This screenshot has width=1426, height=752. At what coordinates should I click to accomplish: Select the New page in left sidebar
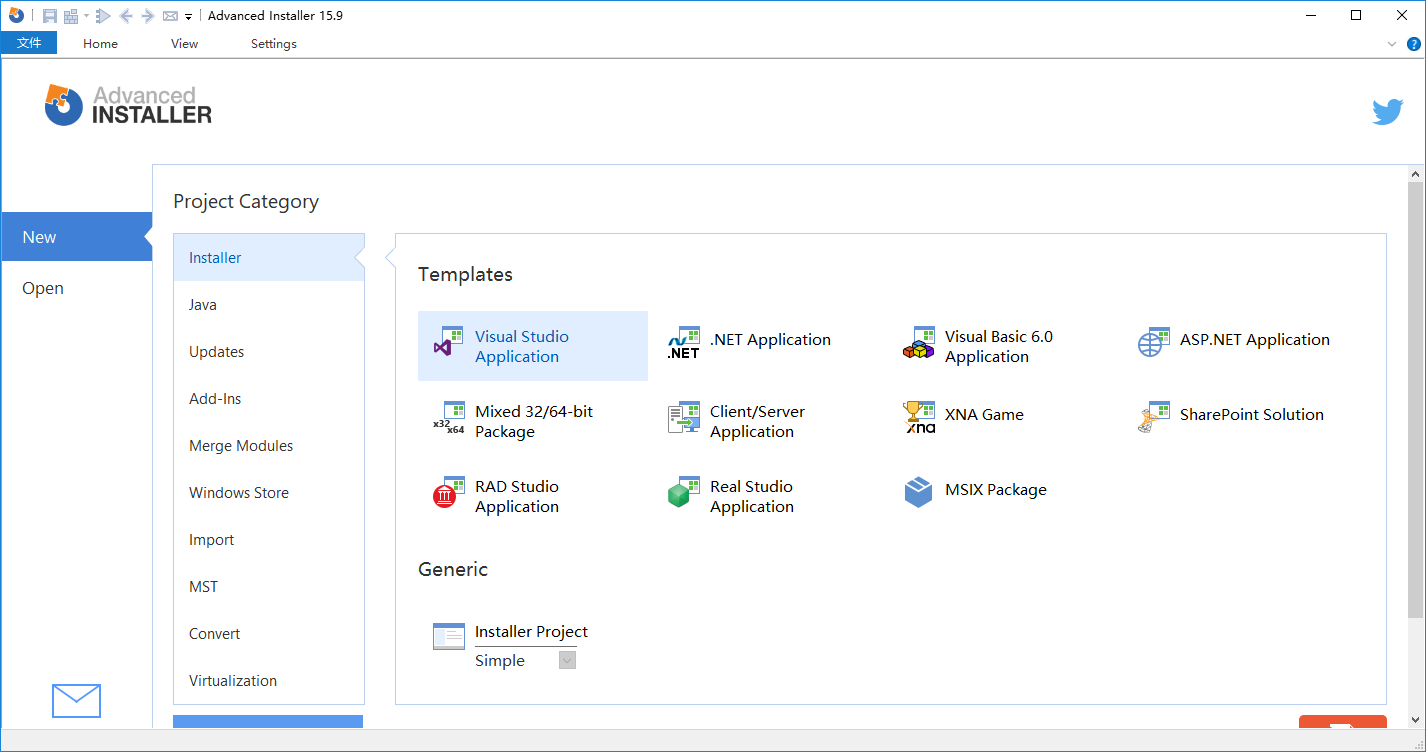click(76, 237)
